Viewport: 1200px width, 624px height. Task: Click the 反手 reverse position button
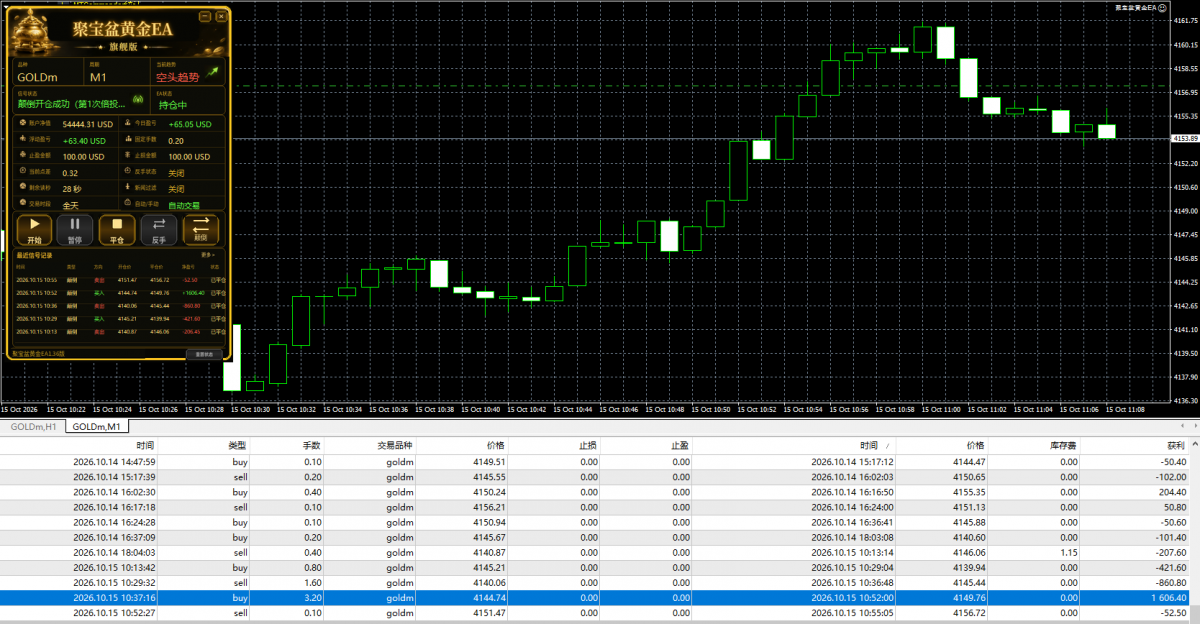[159, 229]
